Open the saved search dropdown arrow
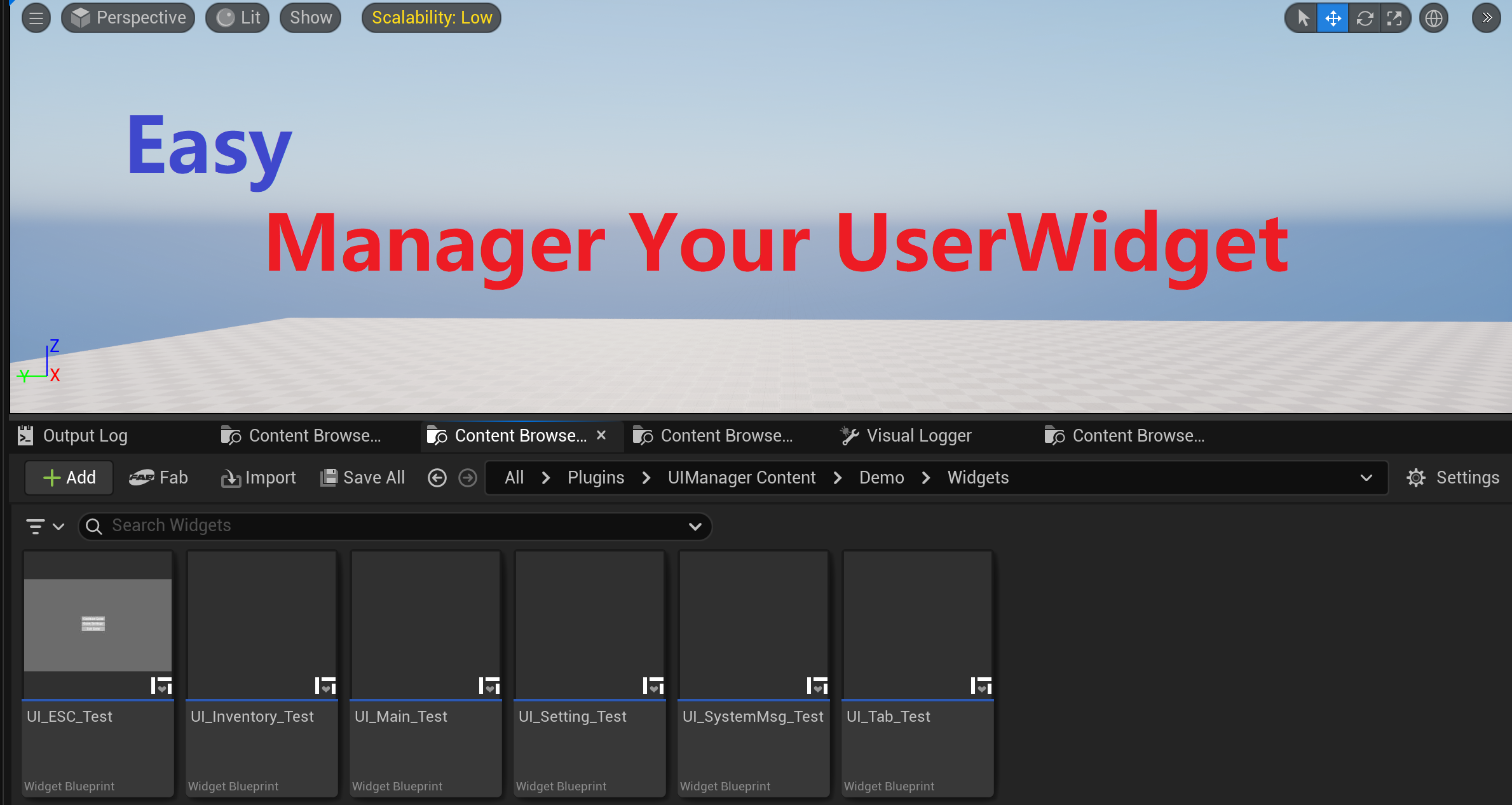This screenshot has width=1512, height=805. point(695,526)
